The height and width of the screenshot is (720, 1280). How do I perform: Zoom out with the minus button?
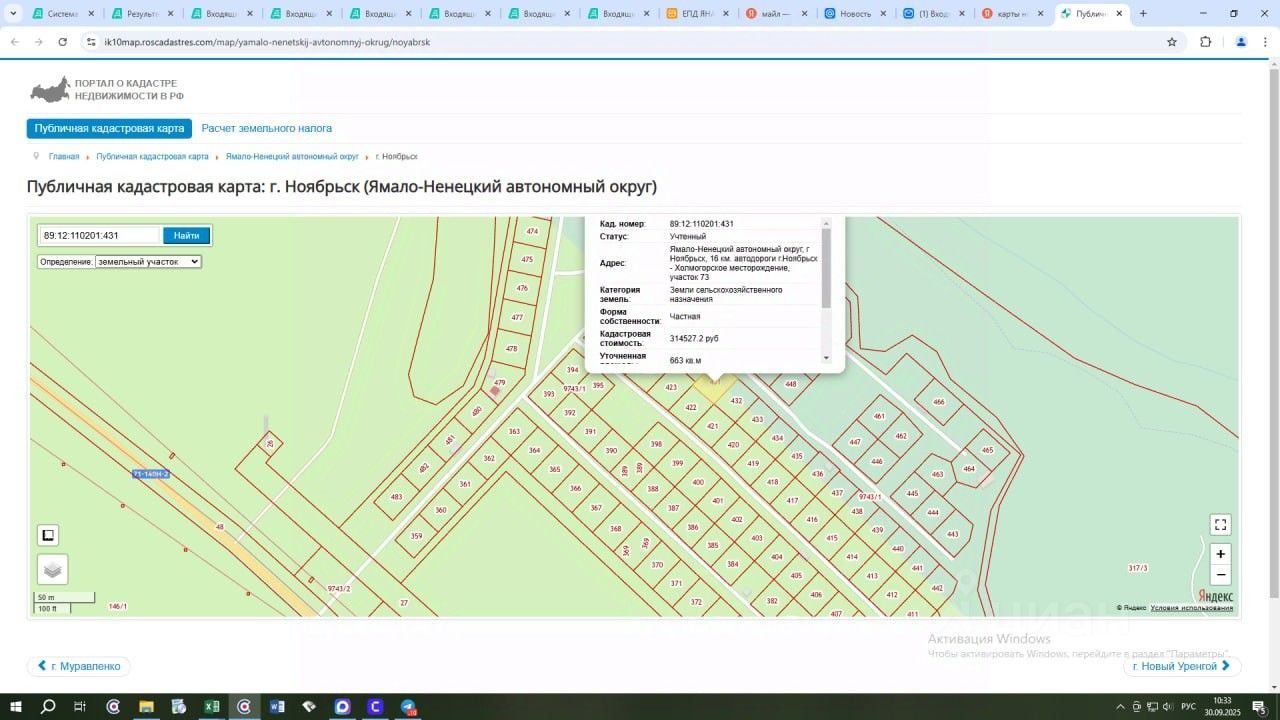(1220, 575)
